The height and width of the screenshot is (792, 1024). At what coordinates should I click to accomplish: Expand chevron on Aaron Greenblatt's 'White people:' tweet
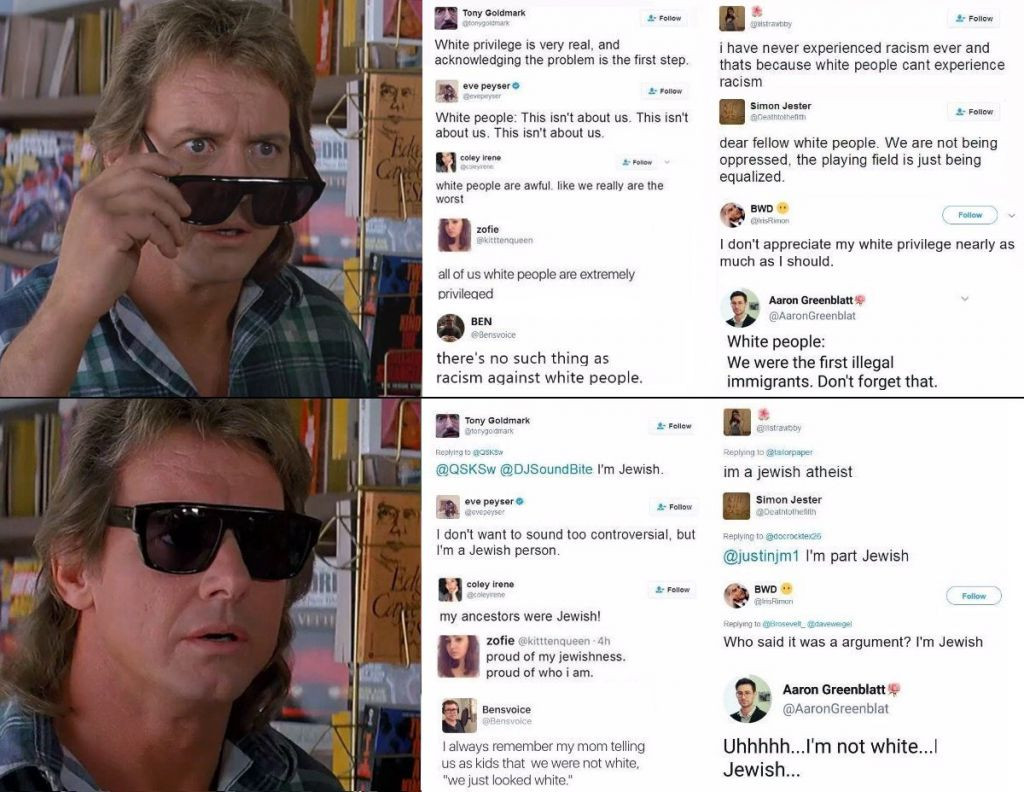(x=965, y=299)
